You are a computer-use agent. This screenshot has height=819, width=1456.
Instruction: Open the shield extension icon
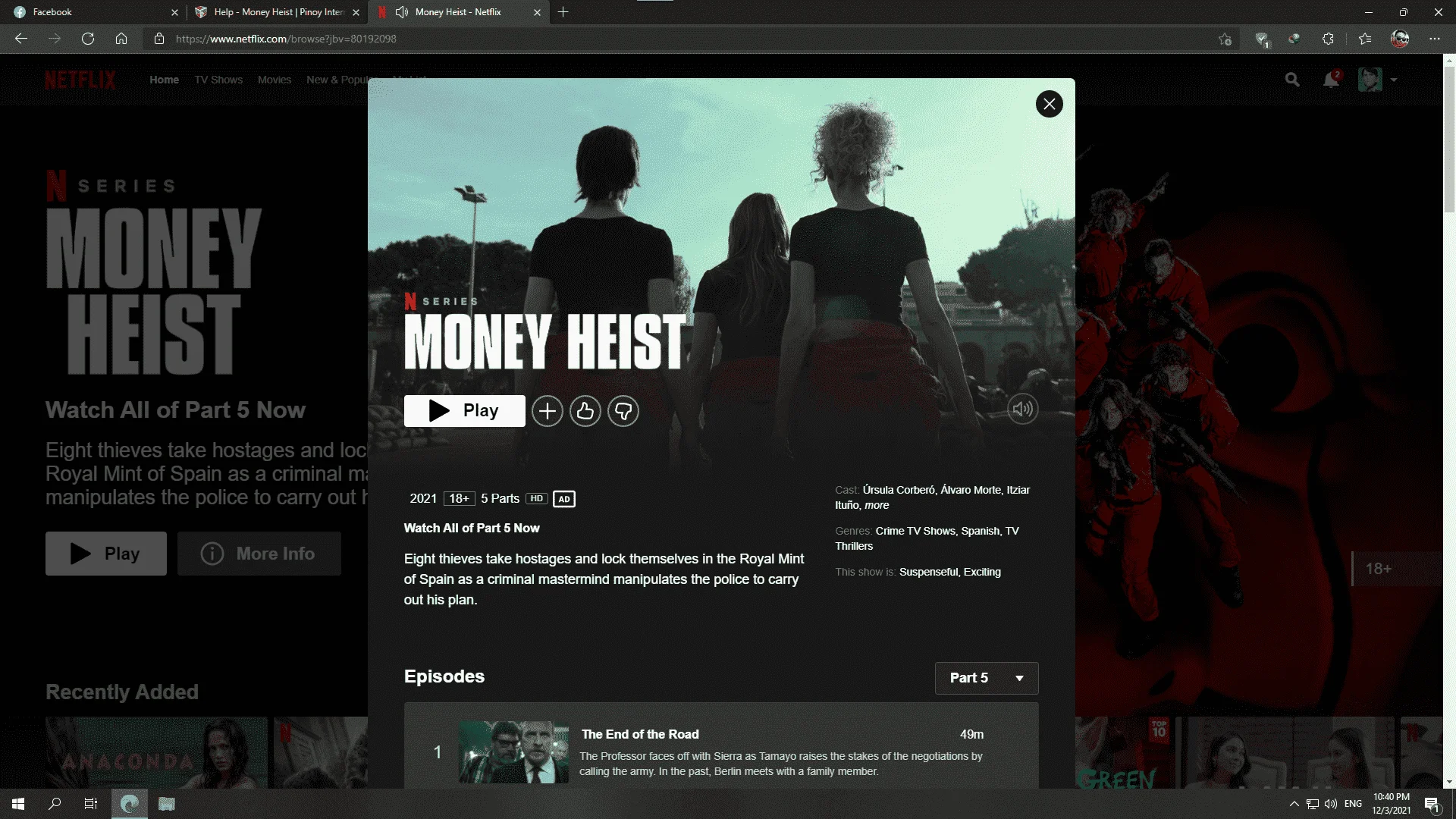1262,39
